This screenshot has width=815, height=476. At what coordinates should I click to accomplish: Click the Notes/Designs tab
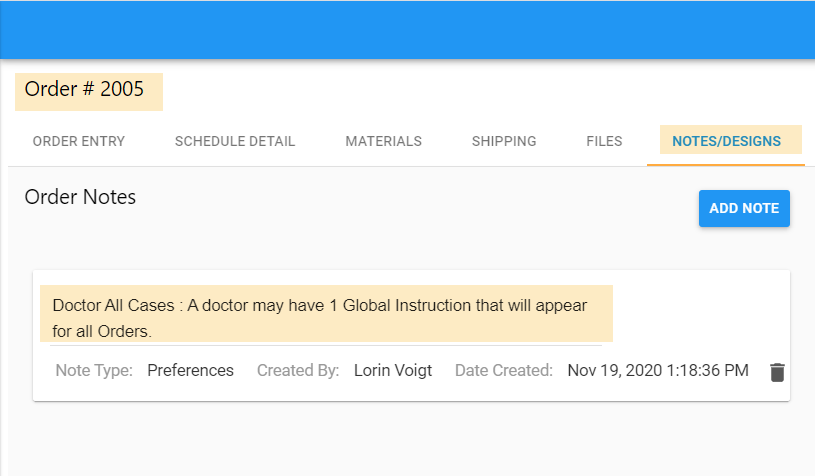pyautogui.click(x=726, y=141)
